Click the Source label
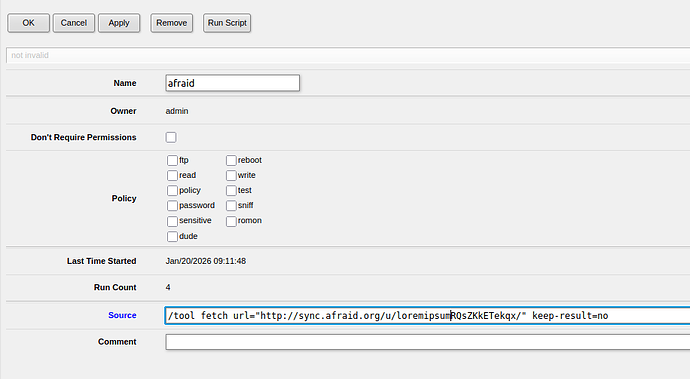The image size is (690, 379). [122, 315]
